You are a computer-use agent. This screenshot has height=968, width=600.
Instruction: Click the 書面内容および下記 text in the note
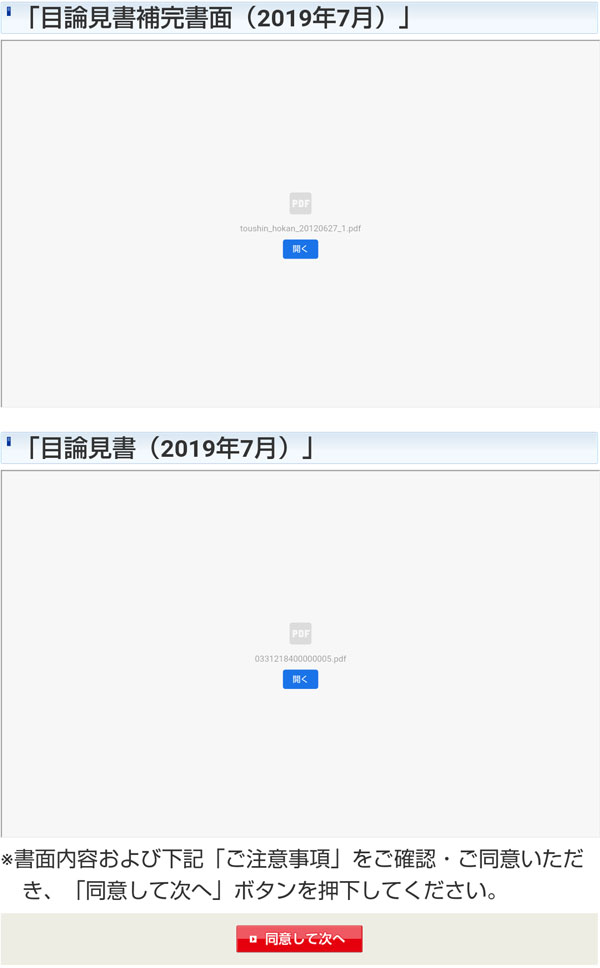pos(109,859)
